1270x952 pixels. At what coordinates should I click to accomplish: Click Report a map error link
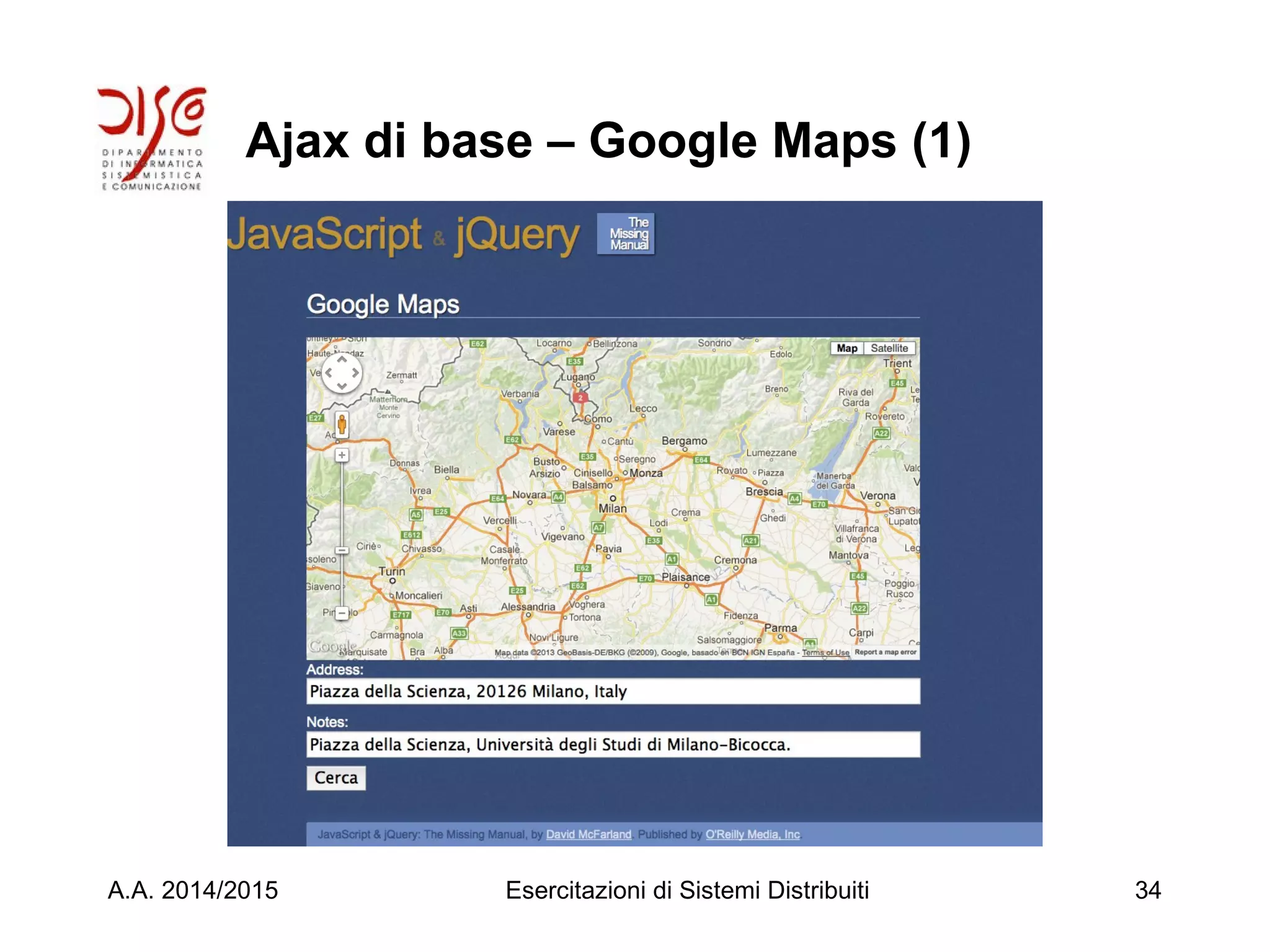click(x=886, y=652)
